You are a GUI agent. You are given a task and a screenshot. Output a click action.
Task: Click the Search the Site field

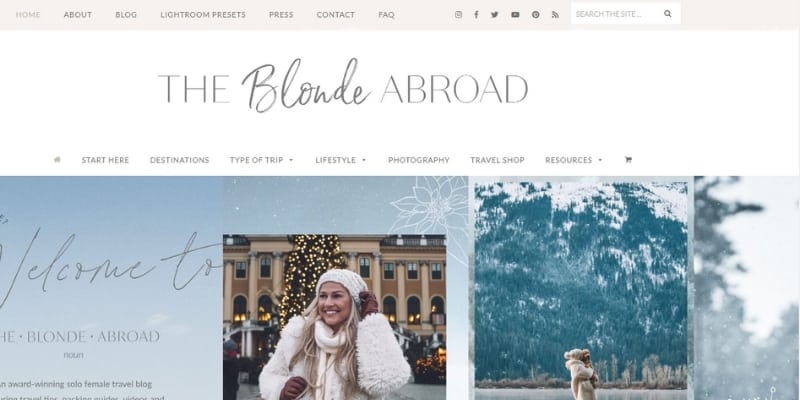click(617, 14)
